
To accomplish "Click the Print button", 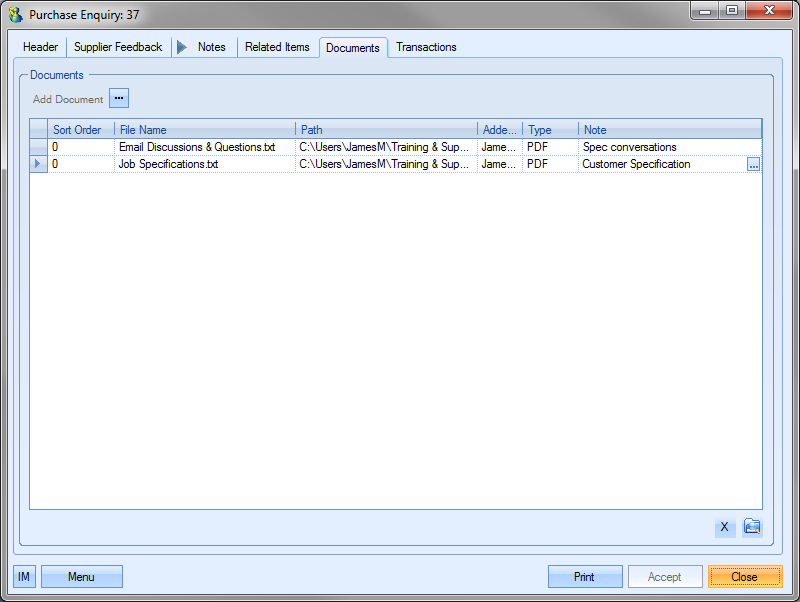I will (x=585, y=576).
